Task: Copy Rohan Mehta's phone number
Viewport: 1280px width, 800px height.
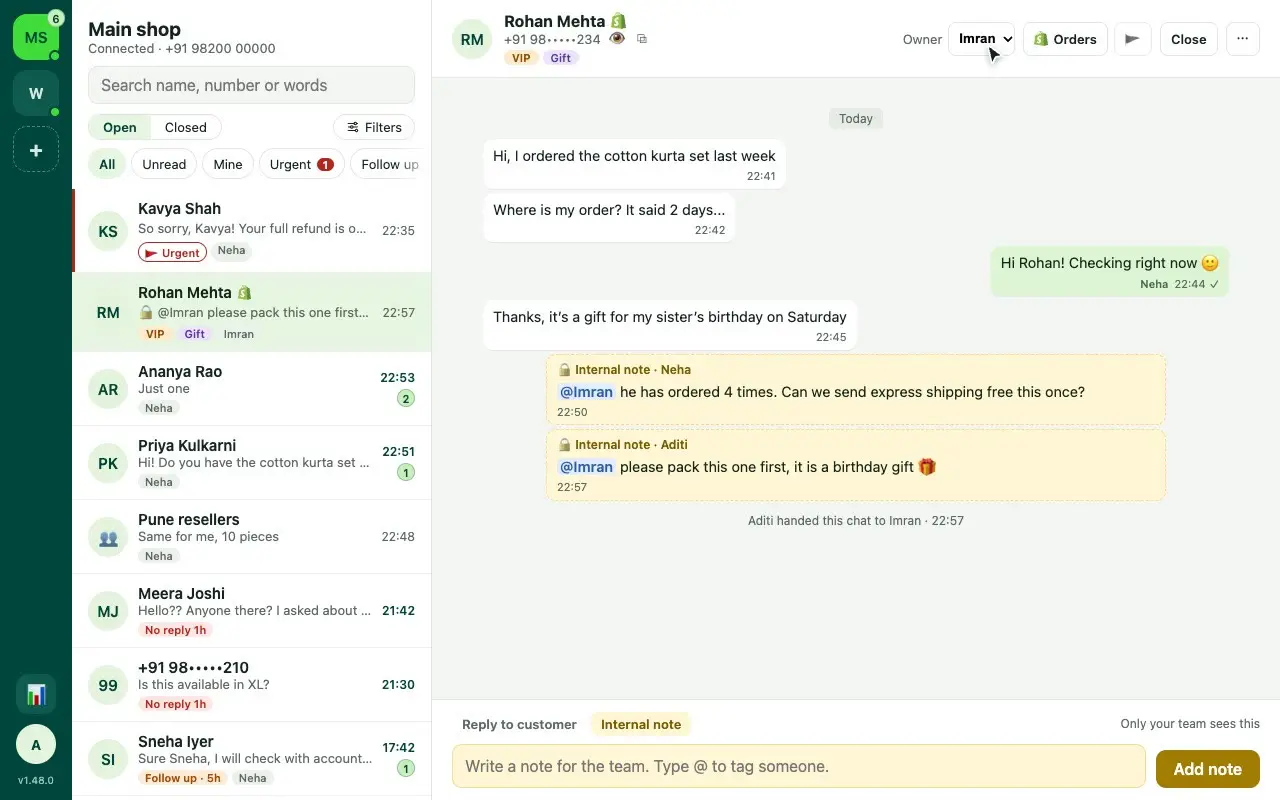Action: [x=642, y=39]
